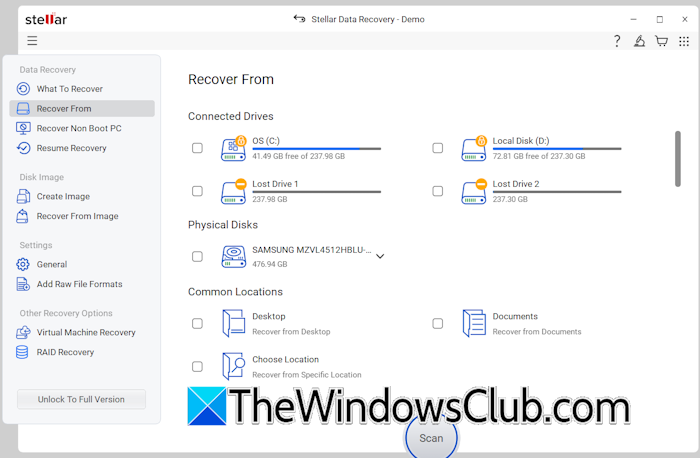Click the Lost Drive 1 capacity bar
700x458 pixels.
[x=317, y=192]
